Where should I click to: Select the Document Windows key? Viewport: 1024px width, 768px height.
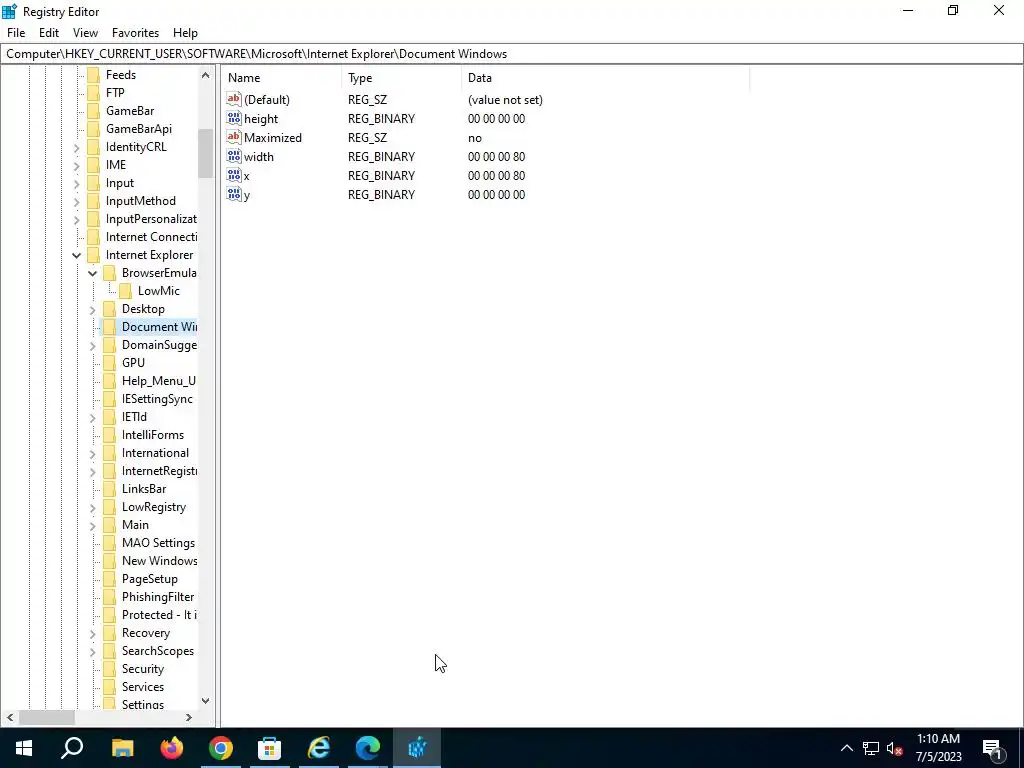click(x=159, y=327)
